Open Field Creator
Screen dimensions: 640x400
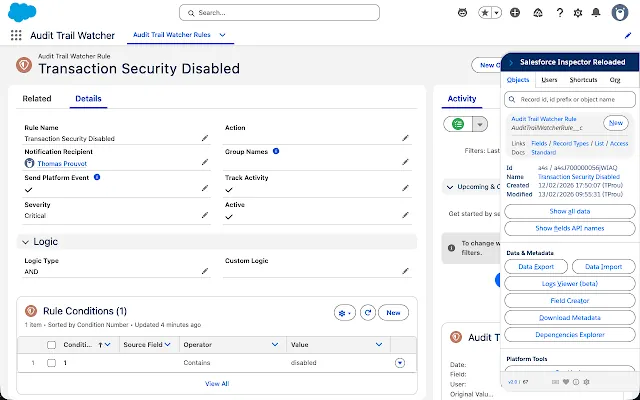(570, 301)
